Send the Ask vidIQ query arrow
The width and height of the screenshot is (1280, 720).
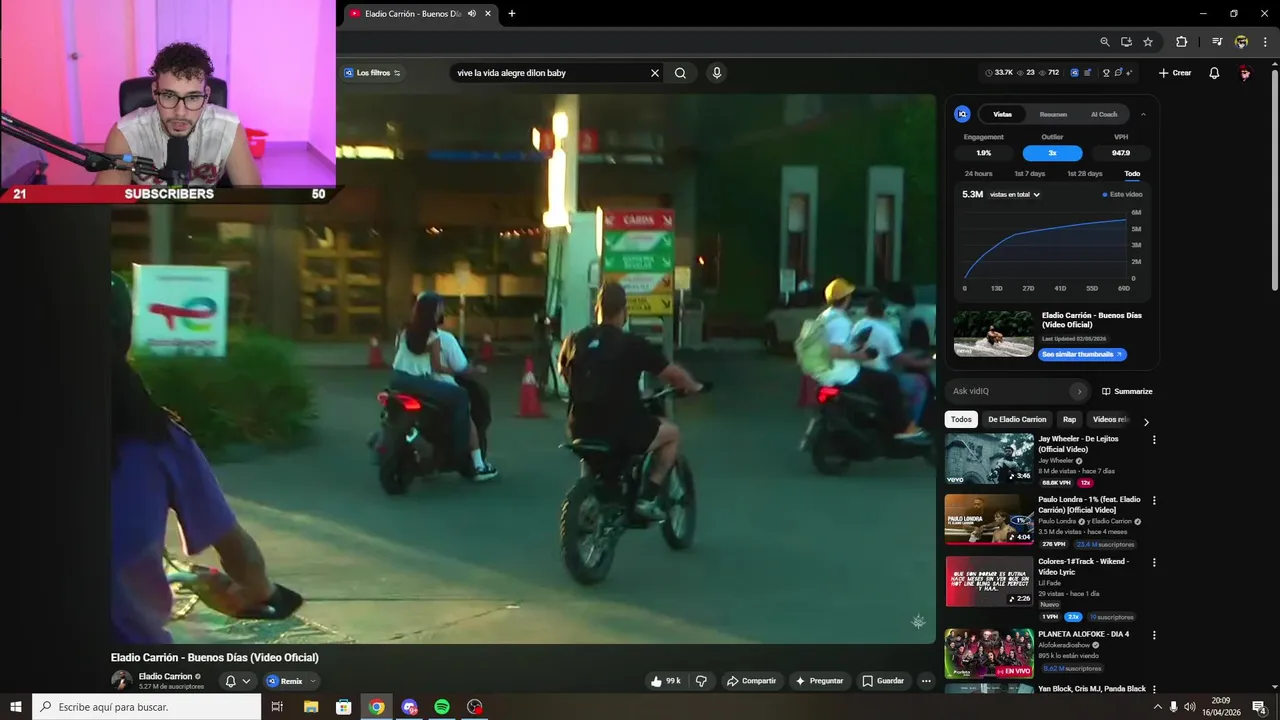click(x=1078, y=391)
